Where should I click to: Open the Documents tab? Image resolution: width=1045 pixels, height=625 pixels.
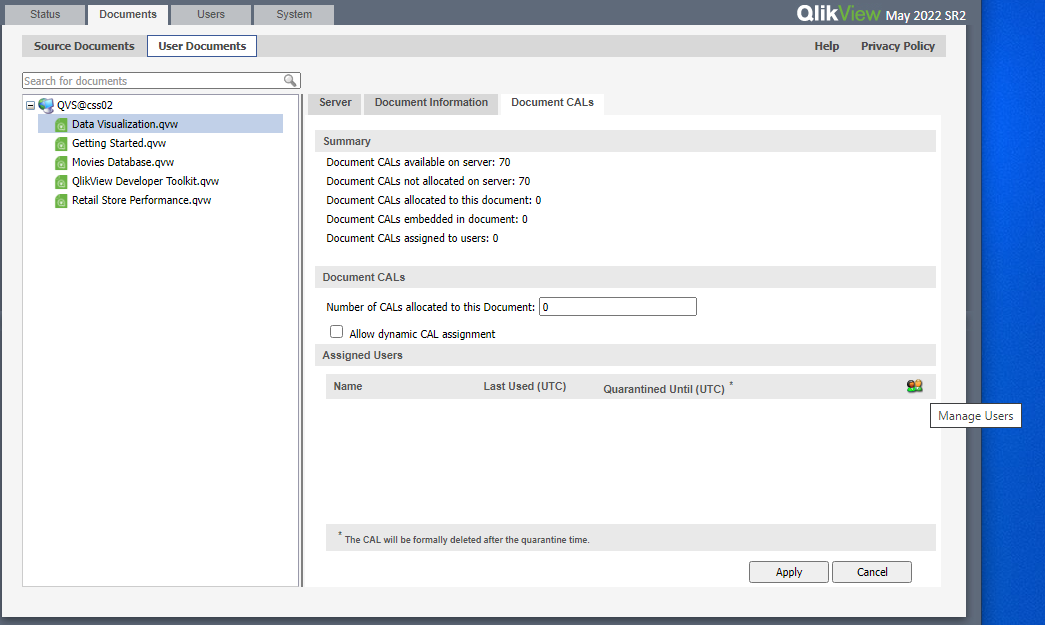(x=127, y=14)
